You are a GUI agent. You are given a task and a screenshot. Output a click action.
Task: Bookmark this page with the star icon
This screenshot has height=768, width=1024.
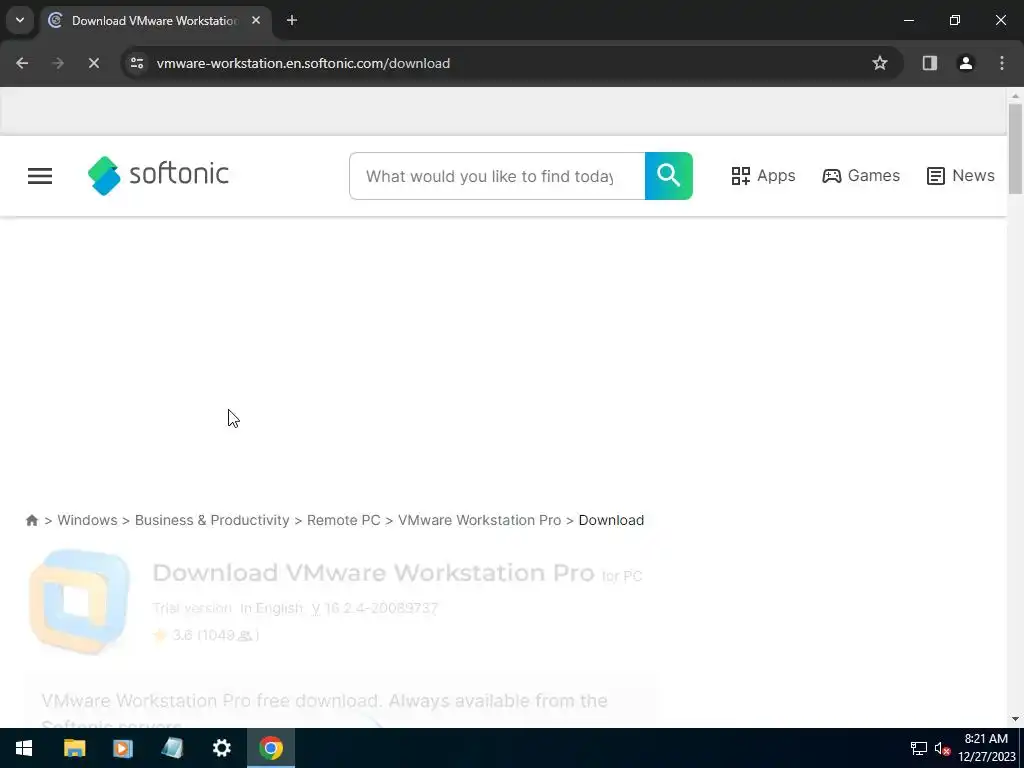click(880, 63)
